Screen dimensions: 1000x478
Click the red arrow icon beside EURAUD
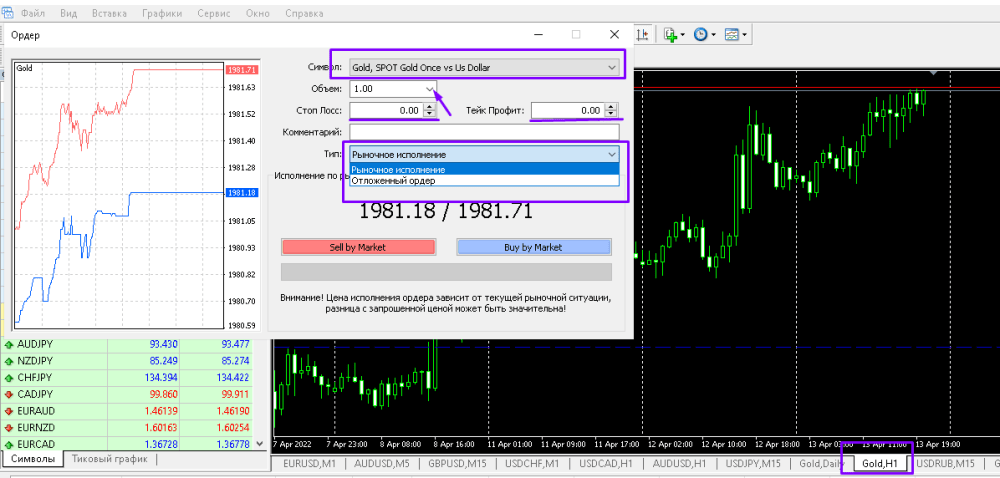click(x=9, y=410)
